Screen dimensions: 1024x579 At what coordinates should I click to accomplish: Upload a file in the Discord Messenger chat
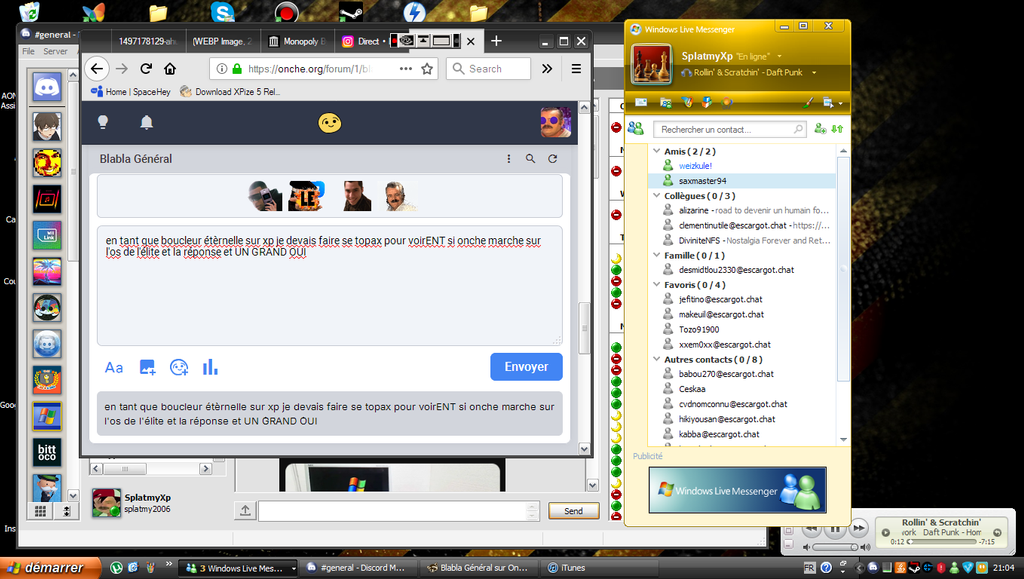pos(245,510)
